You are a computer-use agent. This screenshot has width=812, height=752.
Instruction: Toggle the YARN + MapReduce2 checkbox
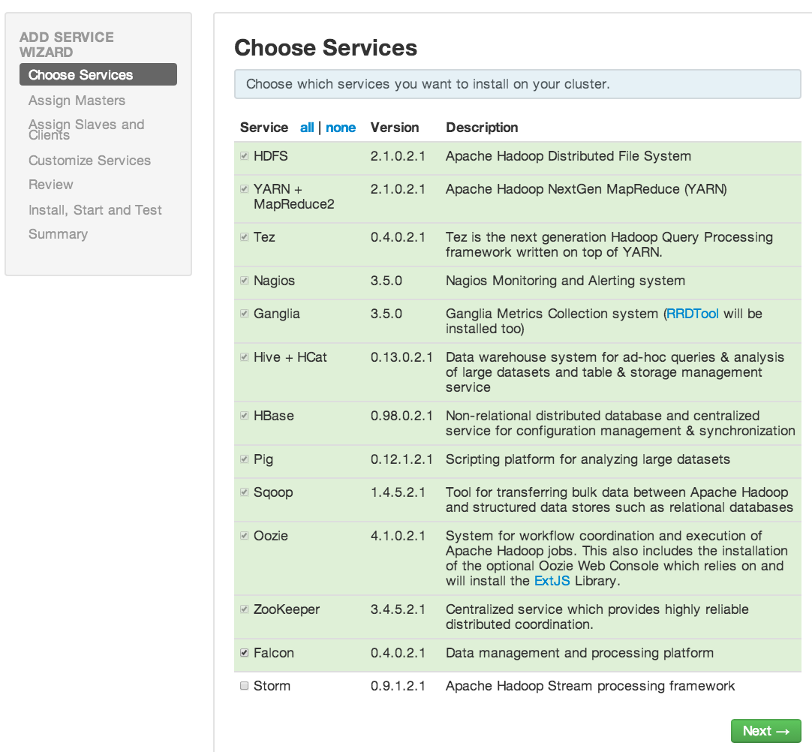pos(244,189)
